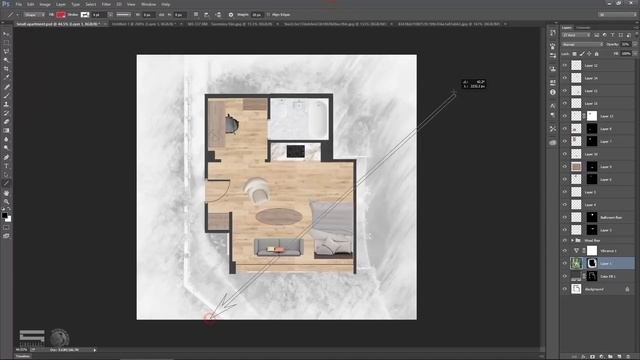Select the Move tool
The height and width of the screenshot is (360, 640).
(x=6, y=34)
